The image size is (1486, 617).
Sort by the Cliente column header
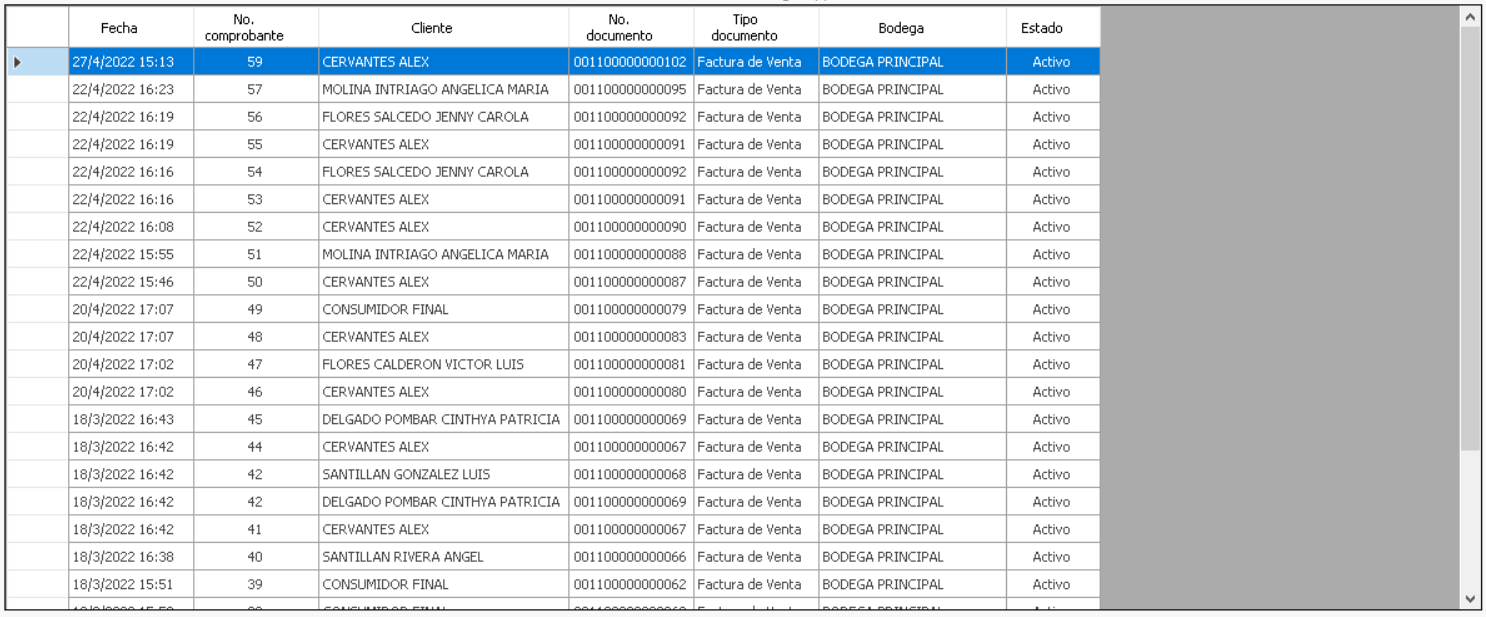coord(432,28)
